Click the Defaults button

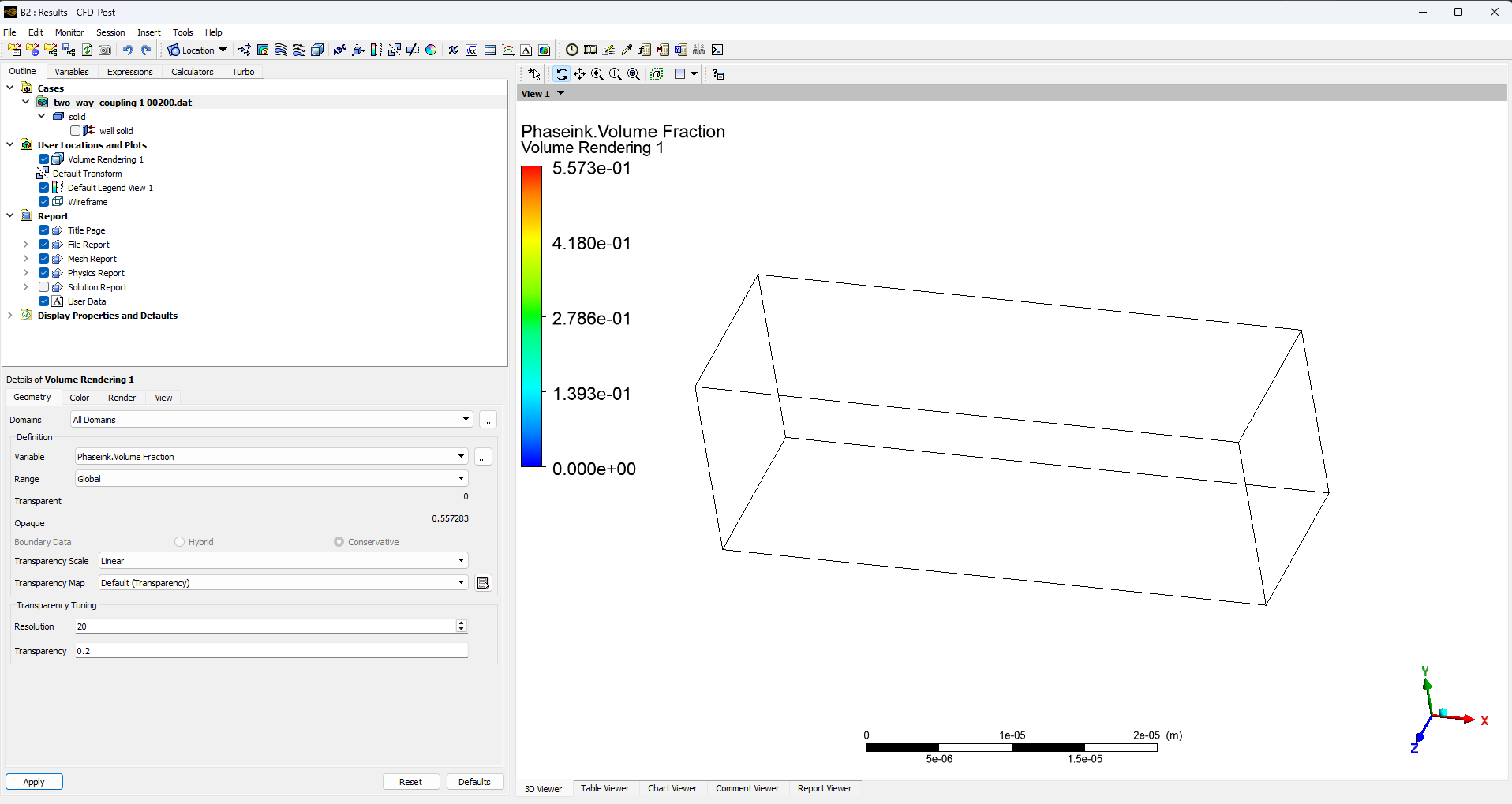[x=474, y=782]
